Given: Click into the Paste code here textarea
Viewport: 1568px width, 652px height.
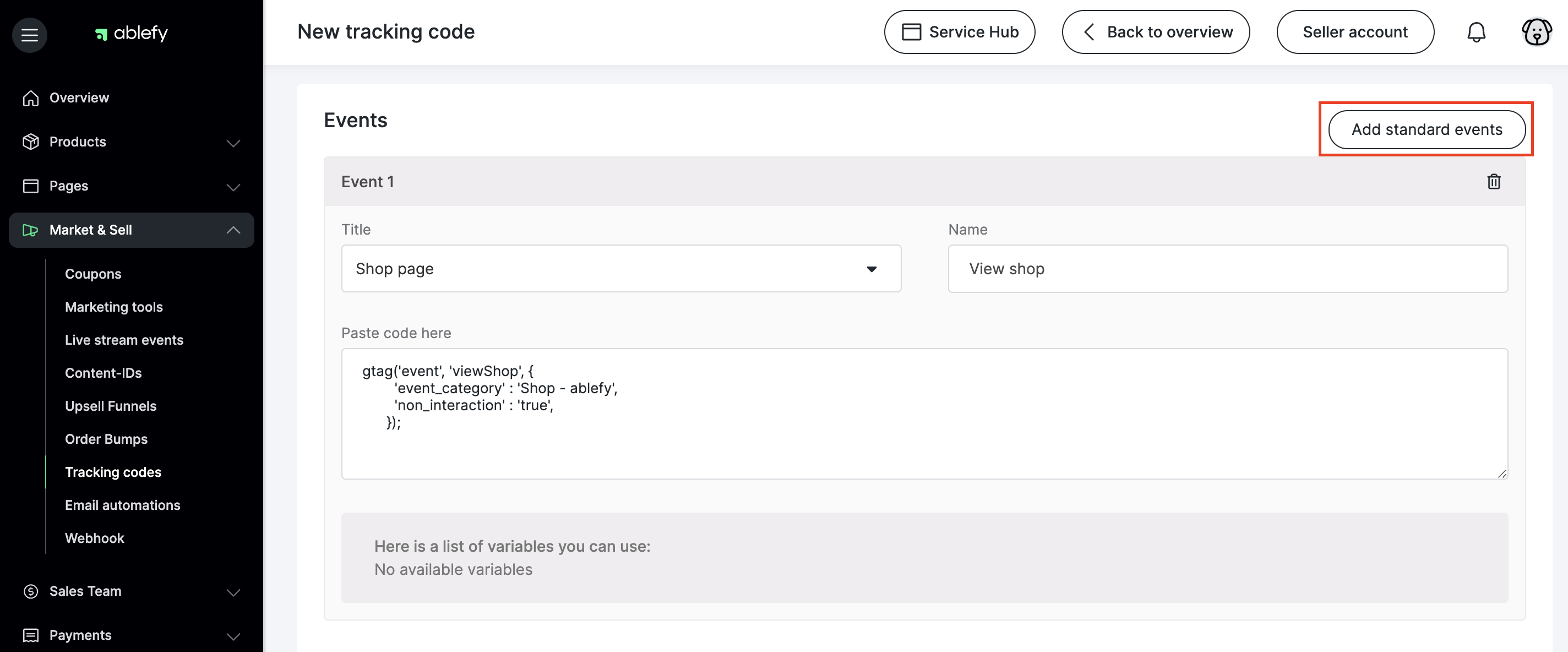Looking at the screenshot, I should 924,414.
